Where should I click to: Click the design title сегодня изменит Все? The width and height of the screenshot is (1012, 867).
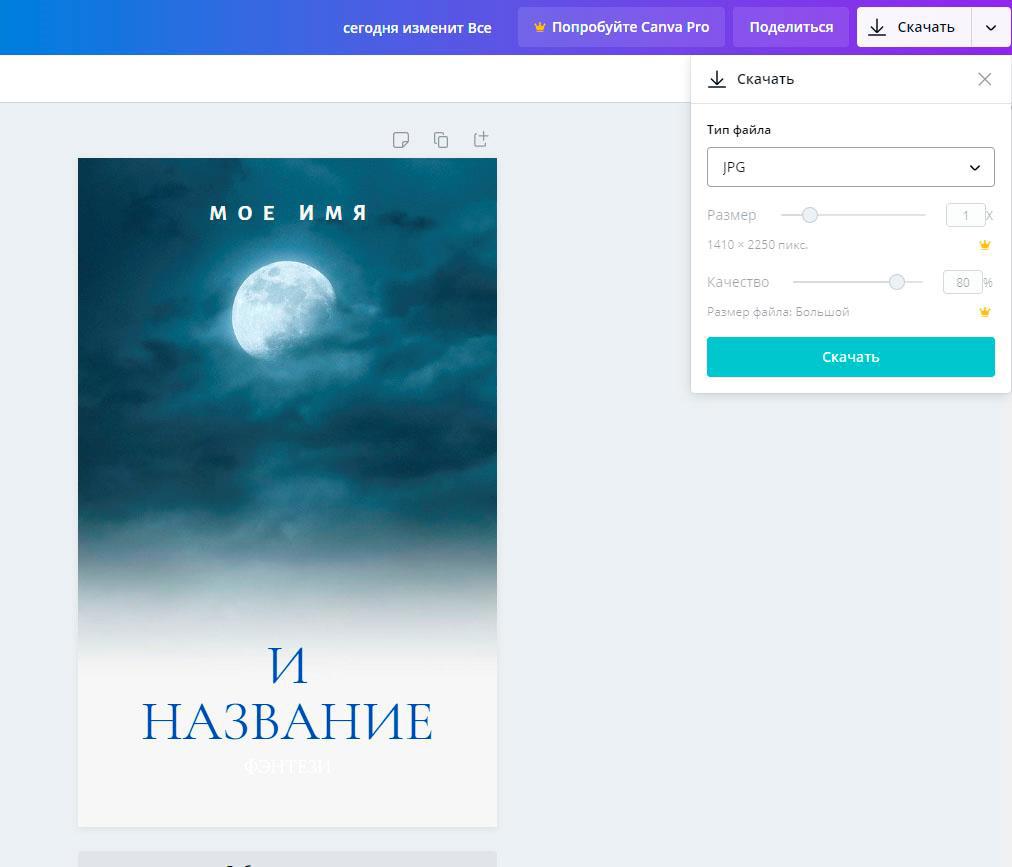pos(417,28)
